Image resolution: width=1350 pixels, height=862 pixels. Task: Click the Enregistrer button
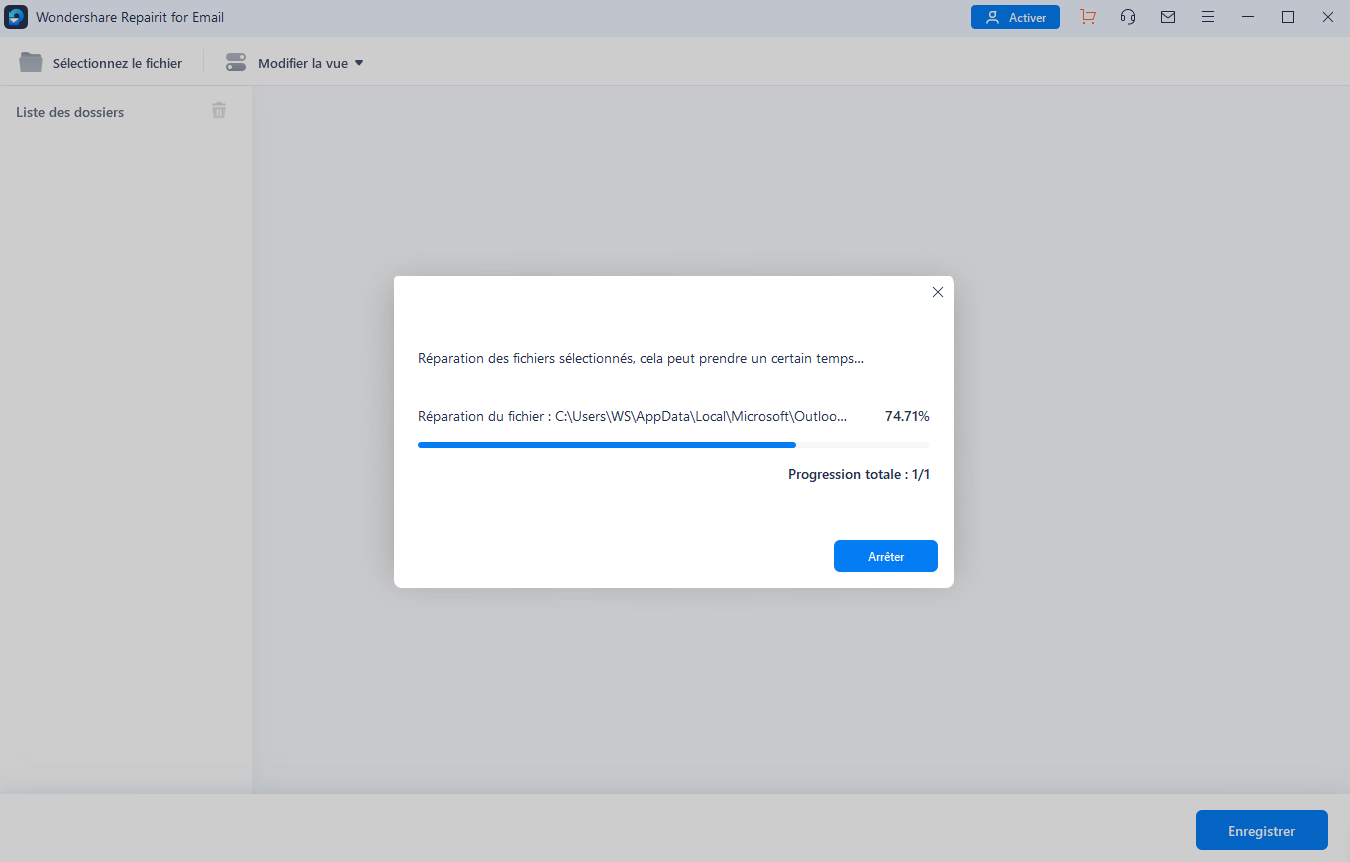pyautogui.click(x=1262, y=830)
